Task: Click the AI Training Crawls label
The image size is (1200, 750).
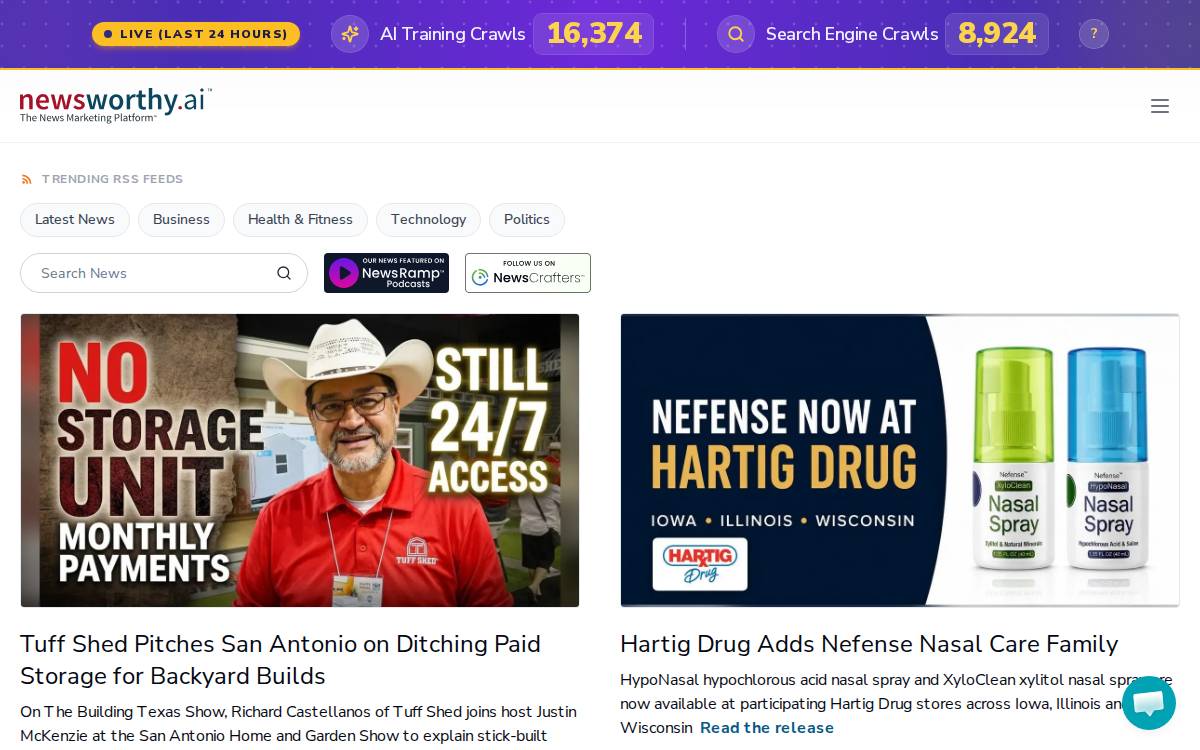Action: click(x=453, y=34)
